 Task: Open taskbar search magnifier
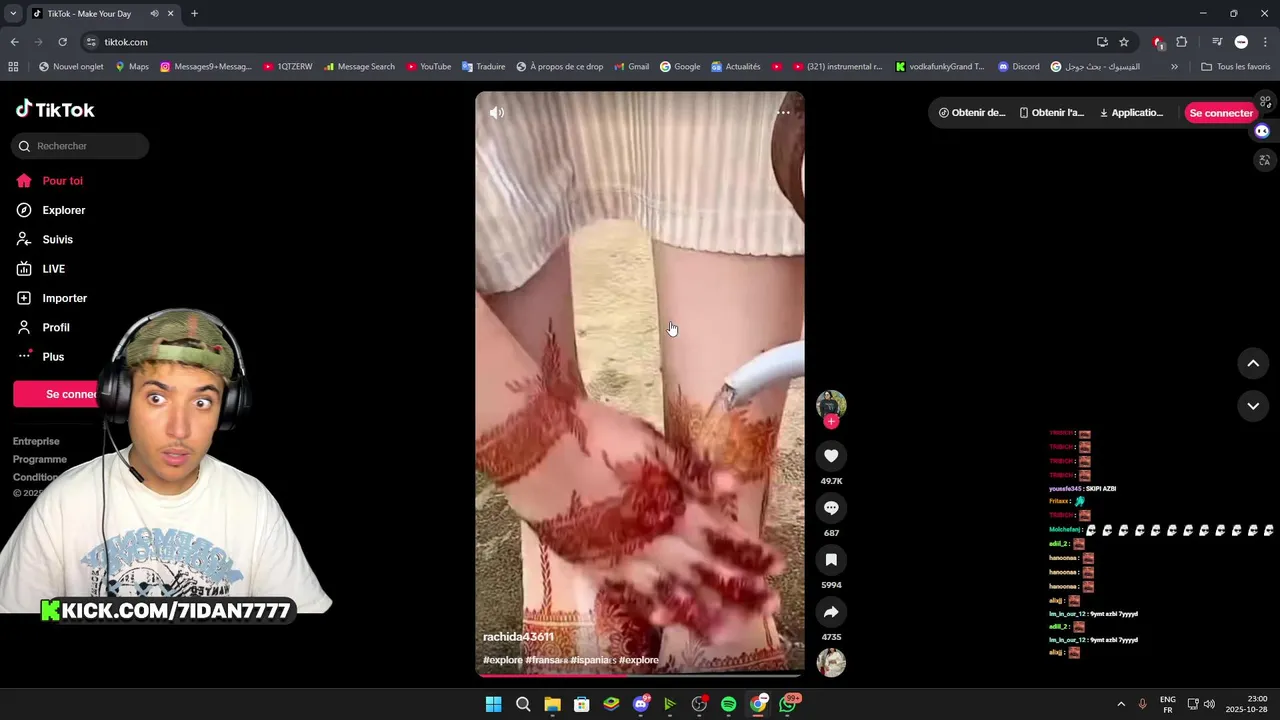click(x=523, y=704)
